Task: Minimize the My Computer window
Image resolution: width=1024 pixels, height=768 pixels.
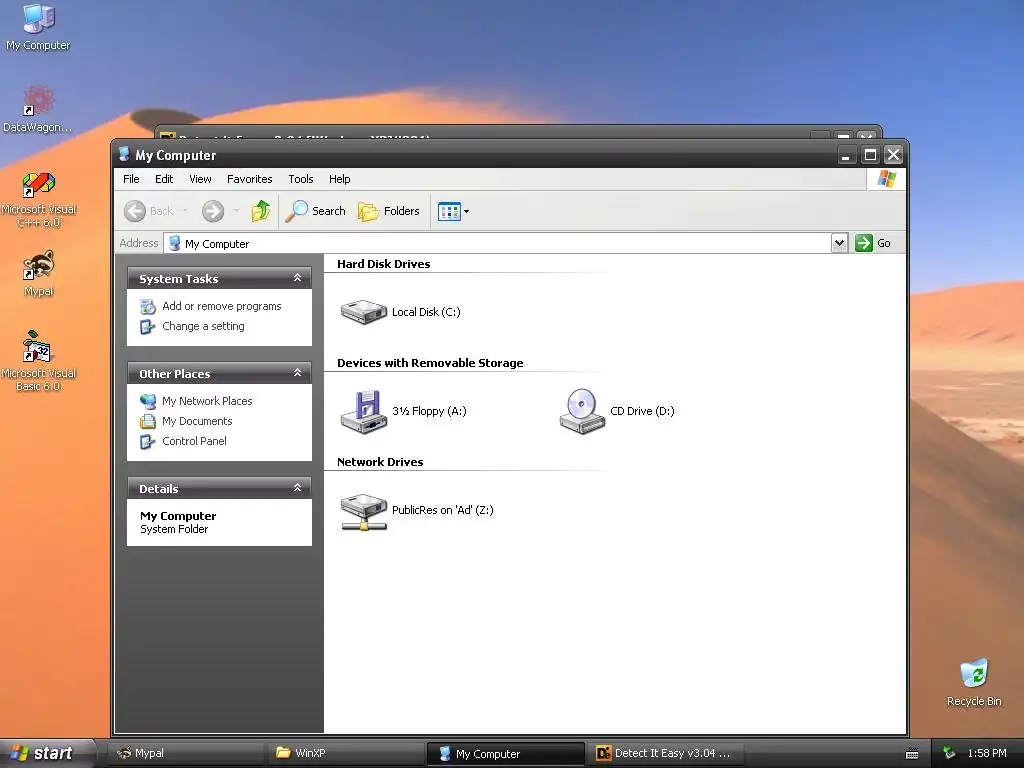Action: tap(846, 155)
